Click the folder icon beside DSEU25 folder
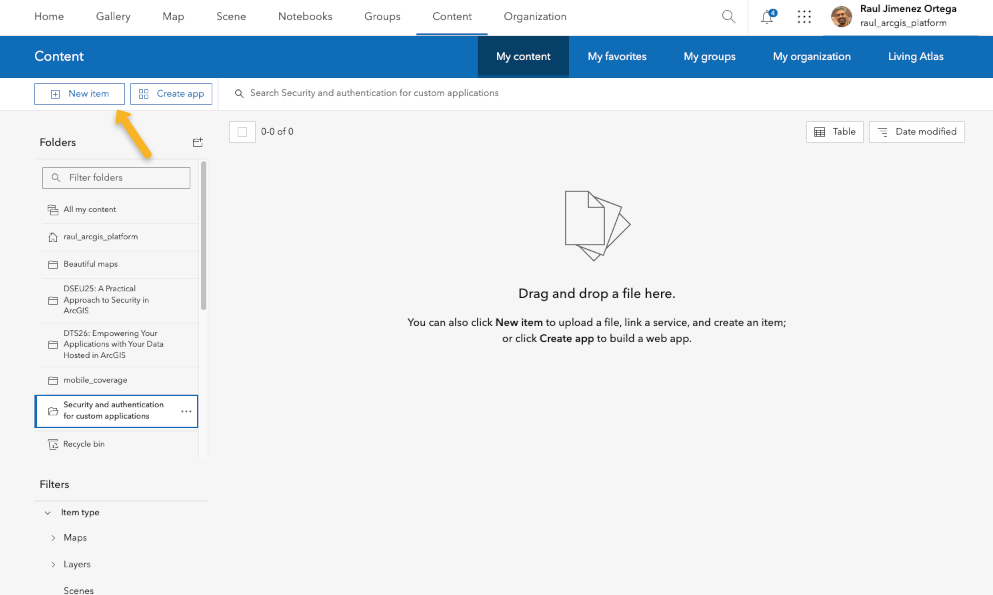The image size is (993, 595). (x=53, y=300)
